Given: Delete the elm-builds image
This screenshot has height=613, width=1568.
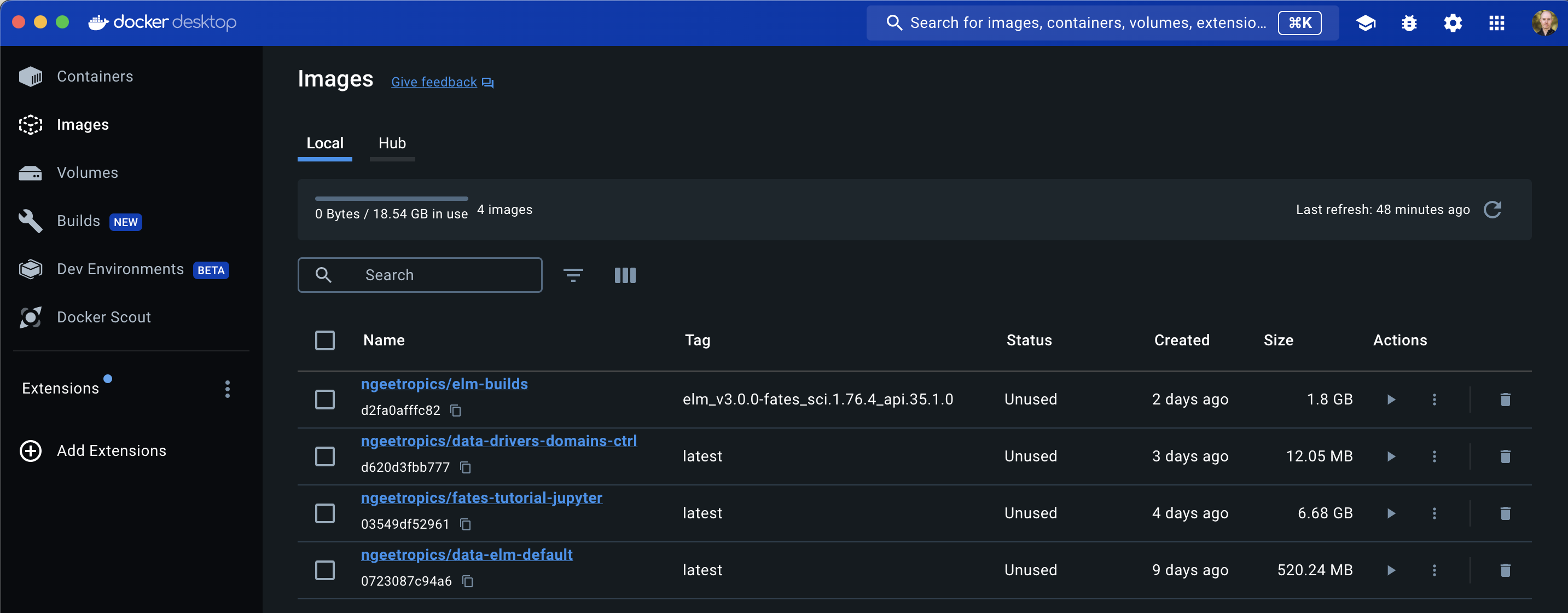Looking at the screenshot, I should 1505,400.
